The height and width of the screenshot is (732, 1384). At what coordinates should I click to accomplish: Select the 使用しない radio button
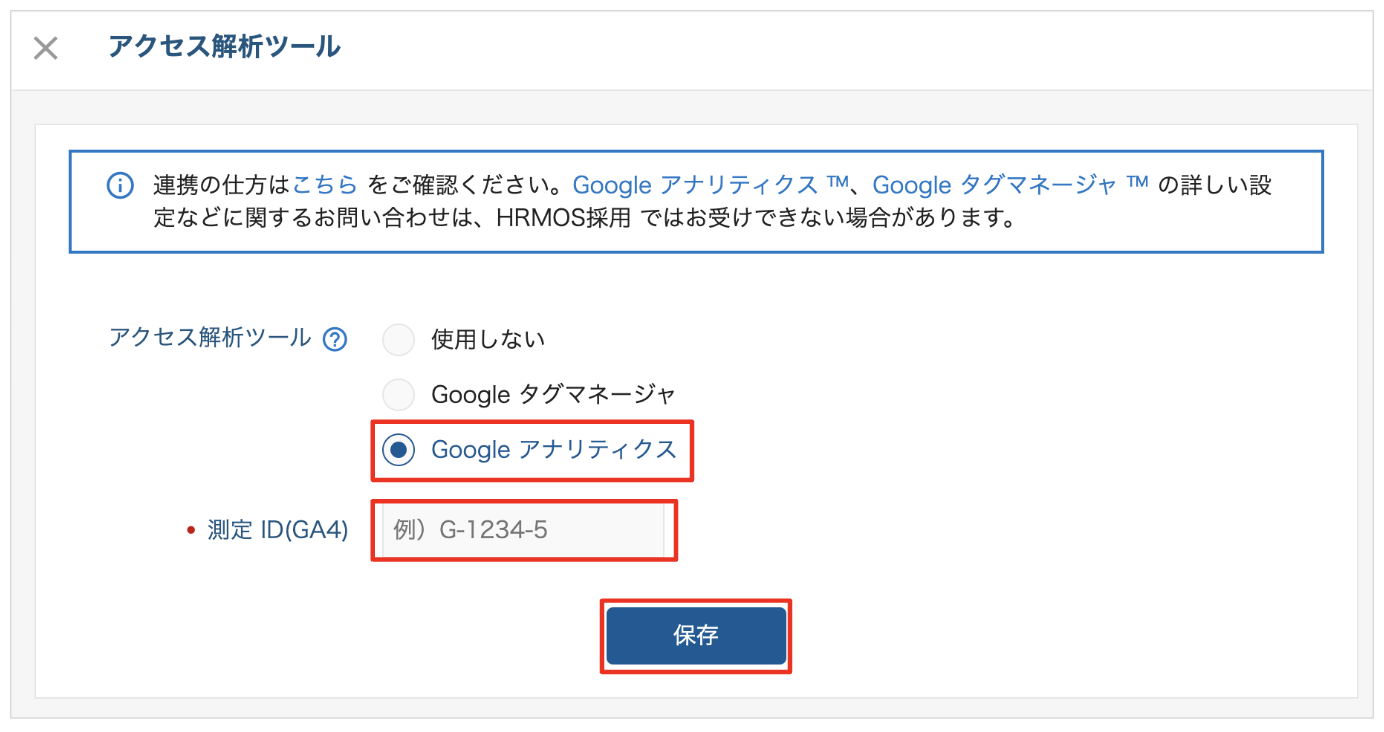(x=398, y=340)
